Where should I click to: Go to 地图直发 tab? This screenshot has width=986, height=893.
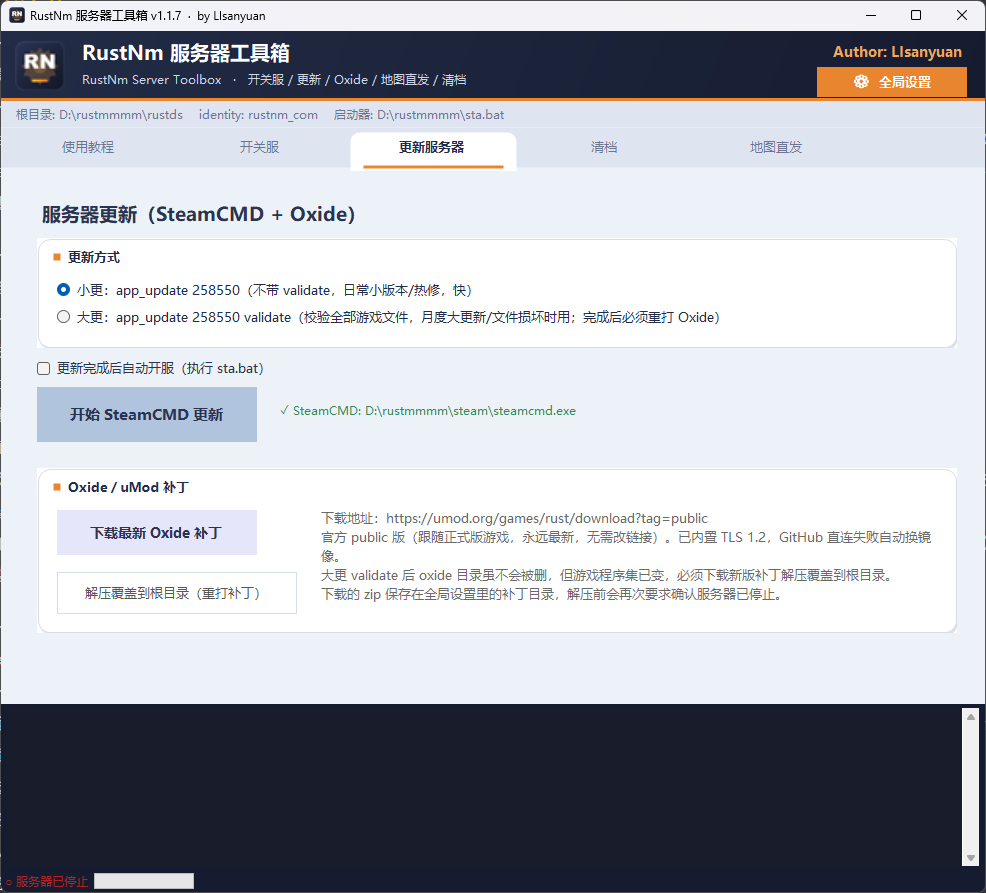[x=776, y=147]
